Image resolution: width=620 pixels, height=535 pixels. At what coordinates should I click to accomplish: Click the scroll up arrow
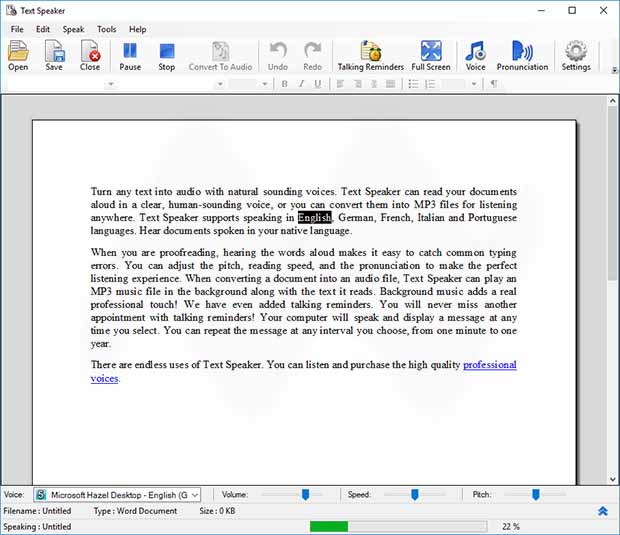612,101
